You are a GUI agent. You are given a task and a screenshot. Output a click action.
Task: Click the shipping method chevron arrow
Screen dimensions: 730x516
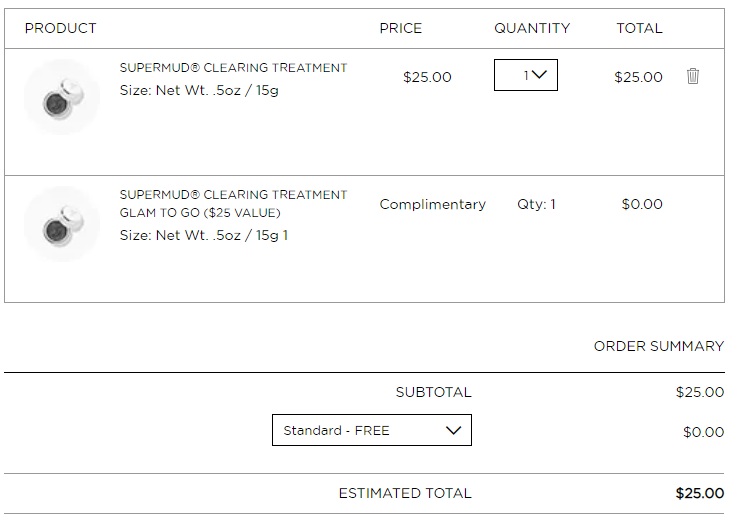[453, 430]
